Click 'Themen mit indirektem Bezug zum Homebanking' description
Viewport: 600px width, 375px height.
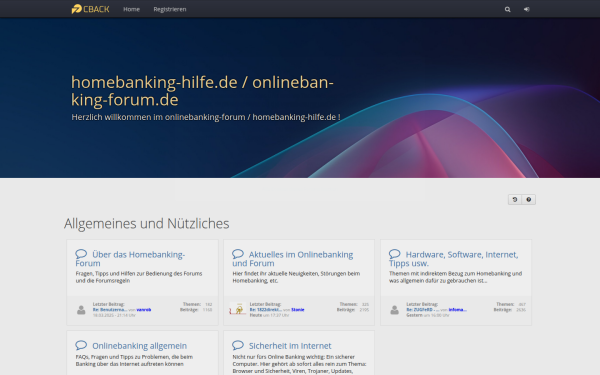coord(455,277)
